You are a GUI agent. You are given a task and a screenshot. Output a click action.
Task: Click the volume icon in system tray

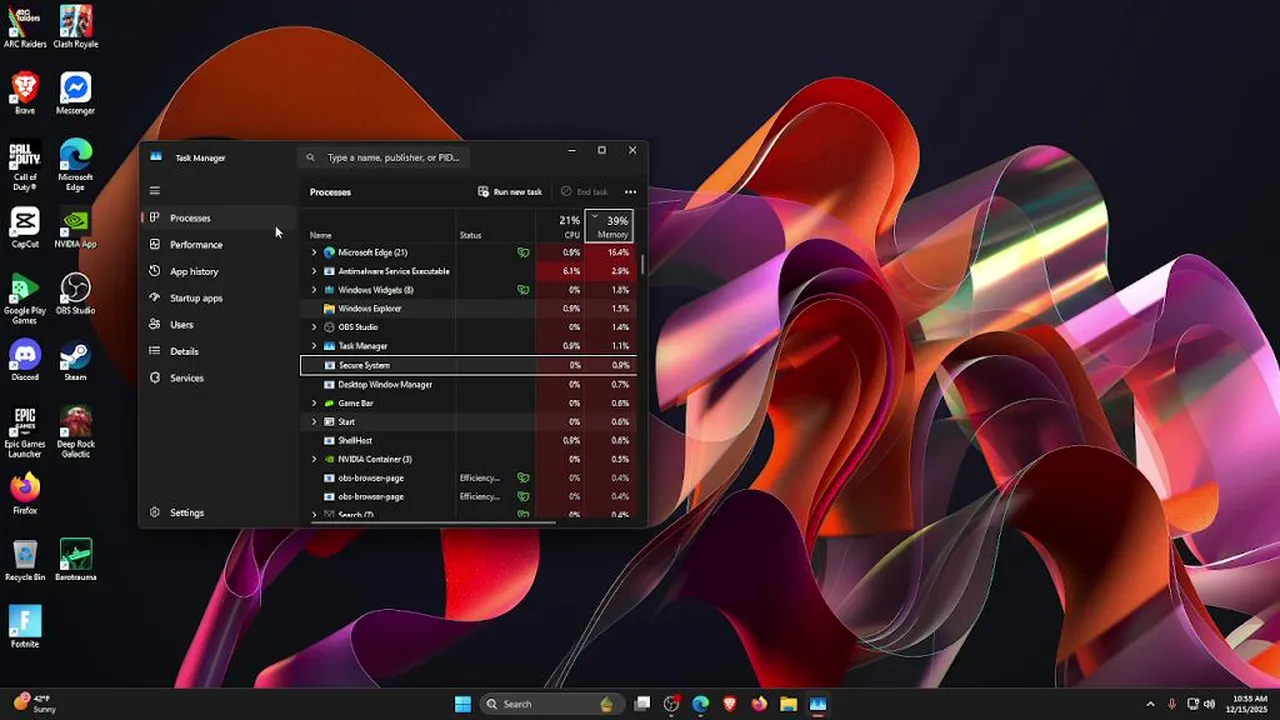point(1209,704)
